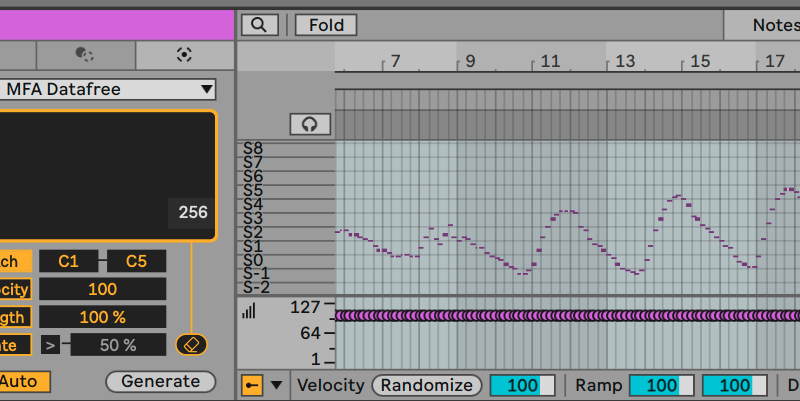The image size is (800, 401).
Task: Click the C1 minimum pitch field
Action: tap(68, 261)
